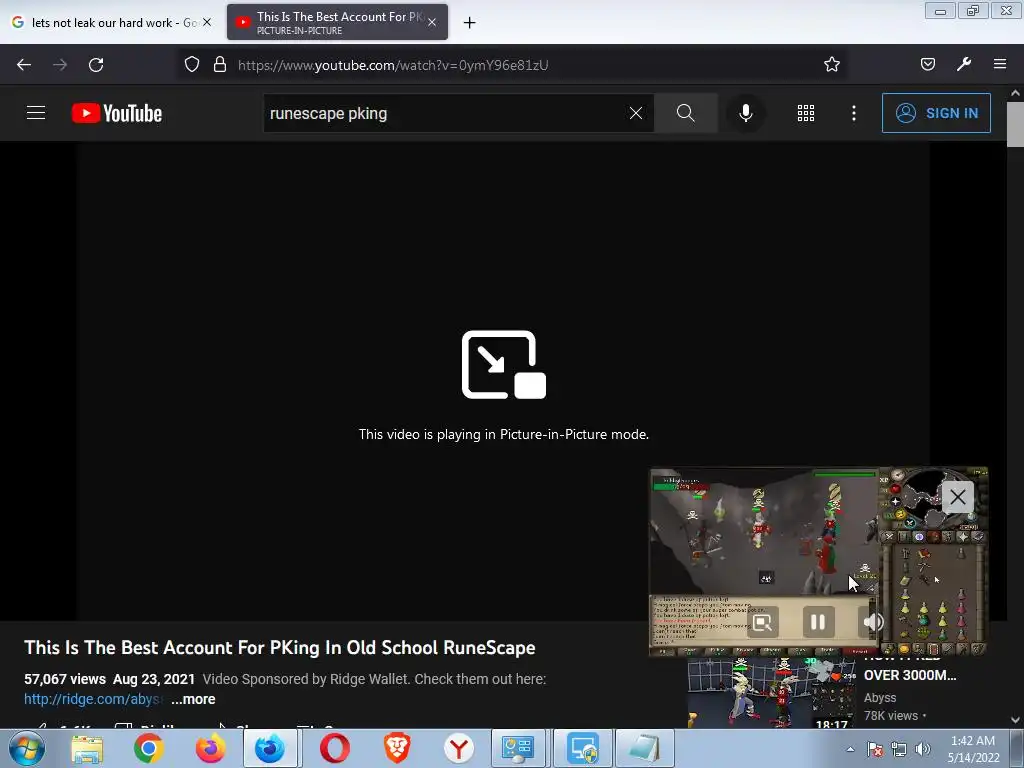This screenshot has width=1024, height=768.
Task: Return video to tab from picture-in-picture
Action: tap(762, 622)
